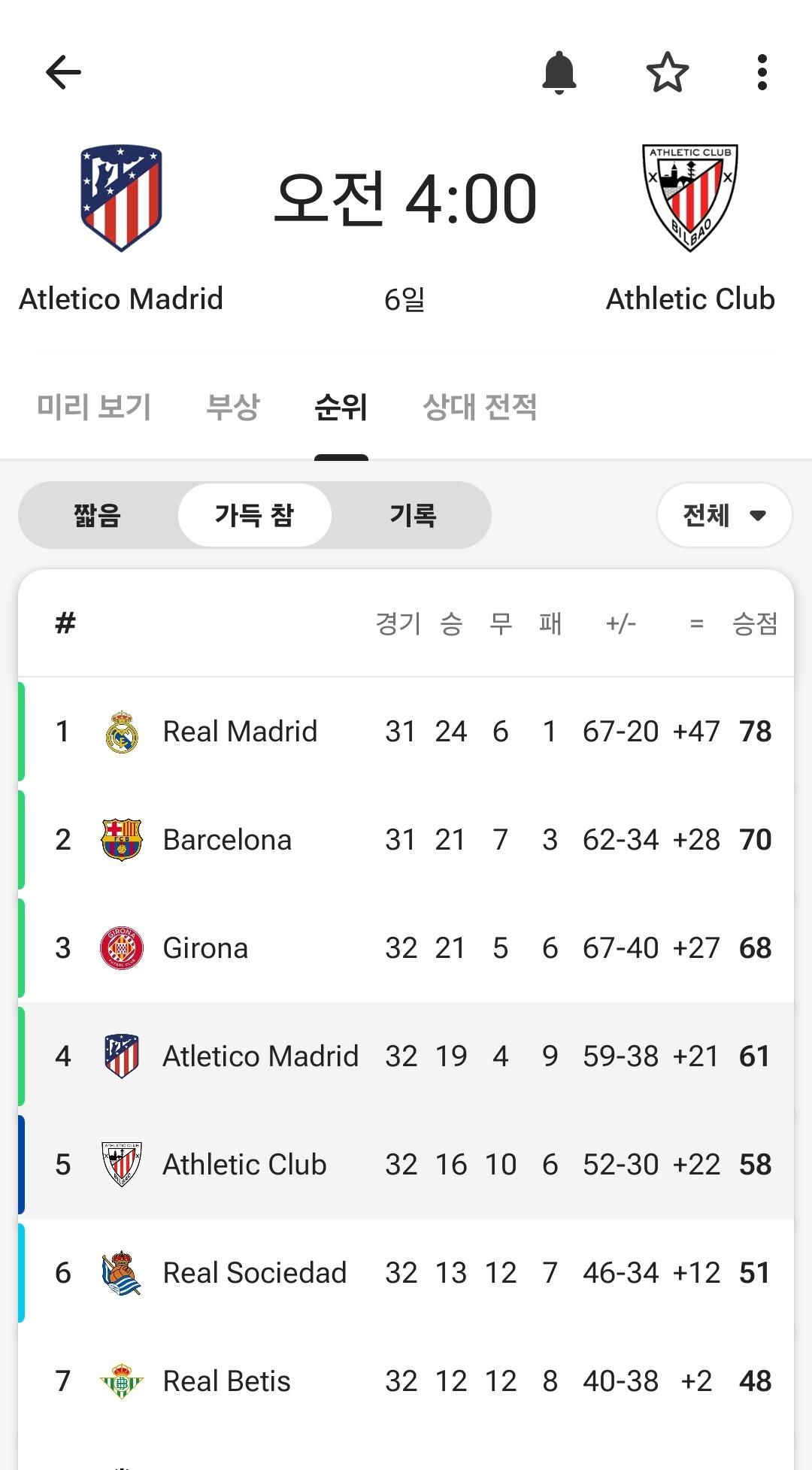This screenshot has width=812, height=1470.
Task: Switch to the 미리 보기 tab
Action: pyautogui.click(x=94, y=407)
